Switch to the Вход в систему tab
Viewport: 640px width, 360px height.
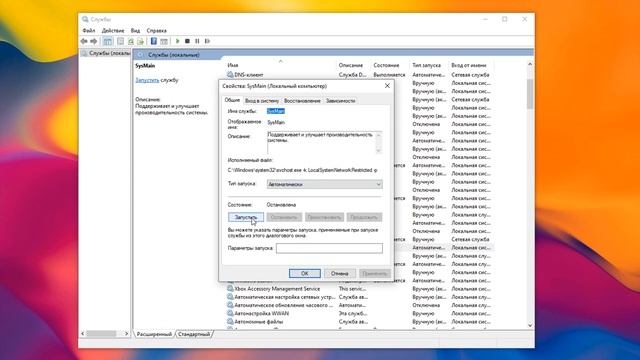pos(262,100)
